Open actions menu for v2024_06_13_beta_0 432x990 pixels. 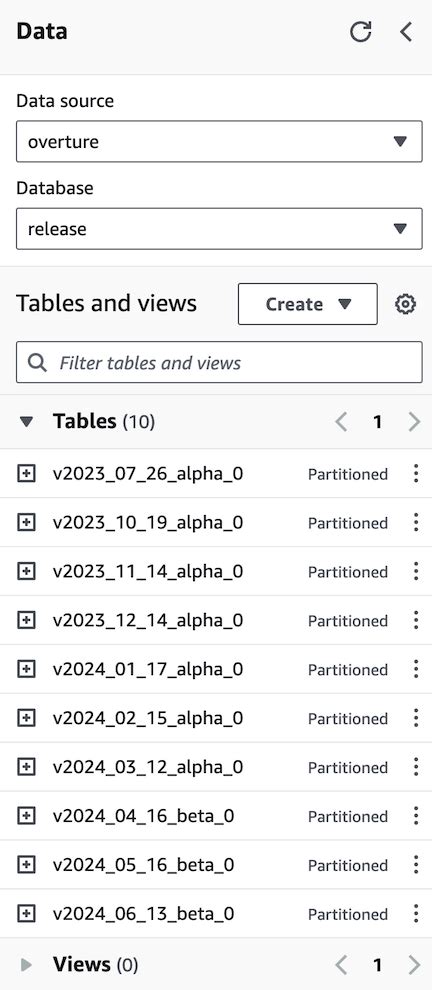pyautogui.click(x=416, y=914)
